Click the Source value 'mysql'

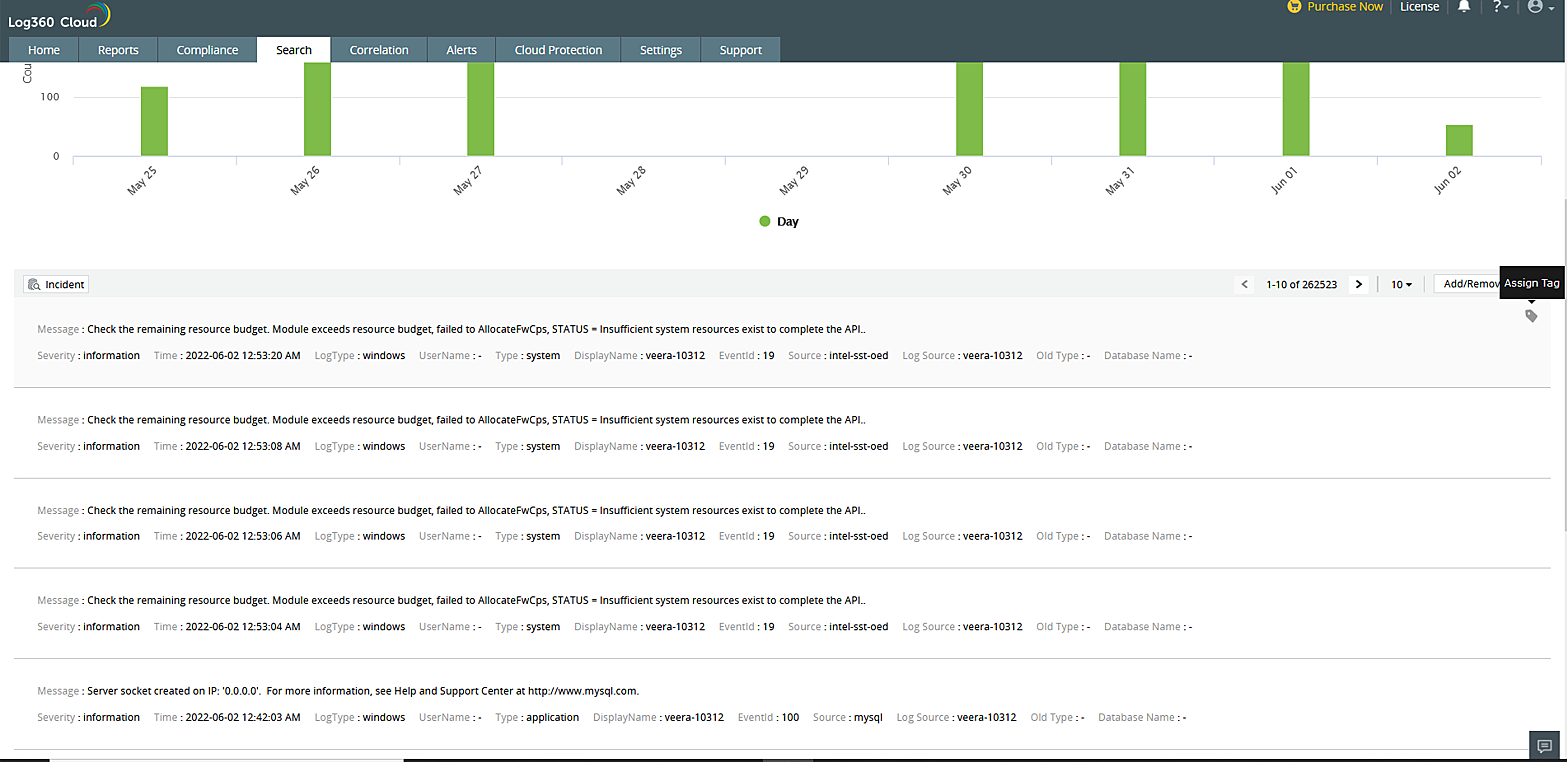pos(868,717)
